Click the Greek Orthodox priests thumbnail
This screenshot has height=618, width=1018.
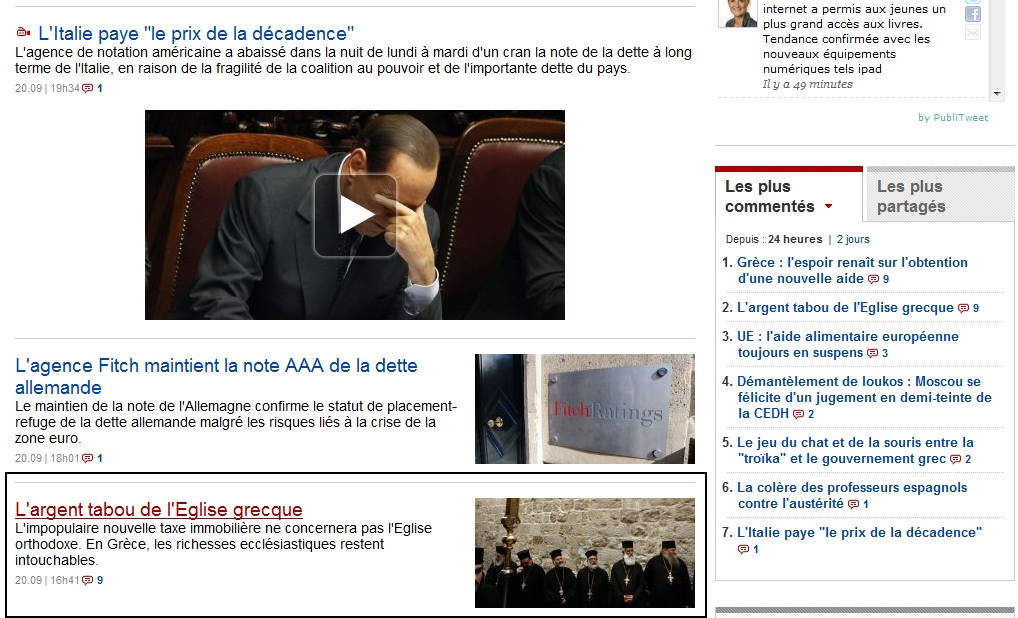(x=584, y=553)
